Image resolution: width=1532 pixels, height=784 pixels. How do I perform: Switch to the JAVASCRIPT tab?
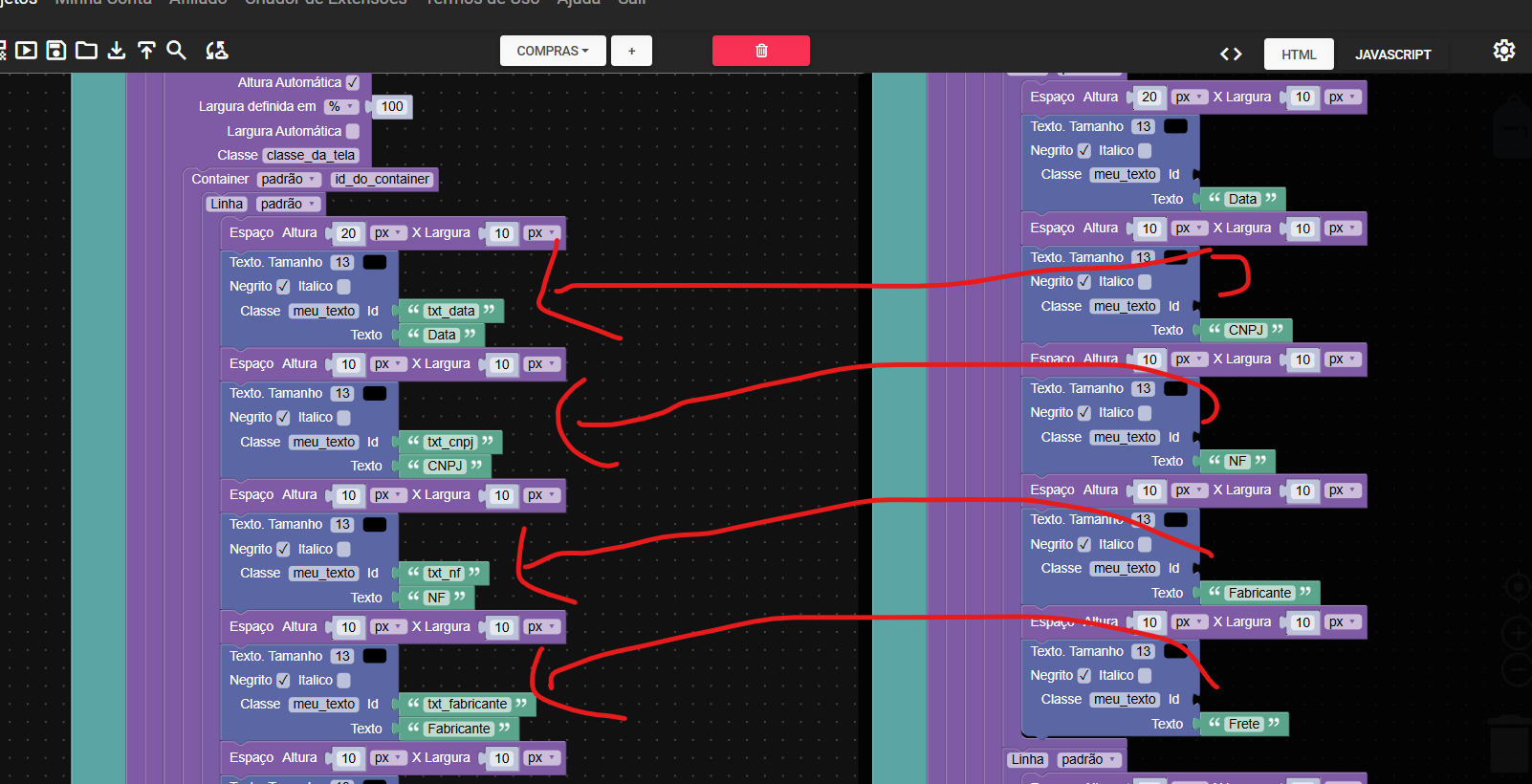tap(1392, 54)
